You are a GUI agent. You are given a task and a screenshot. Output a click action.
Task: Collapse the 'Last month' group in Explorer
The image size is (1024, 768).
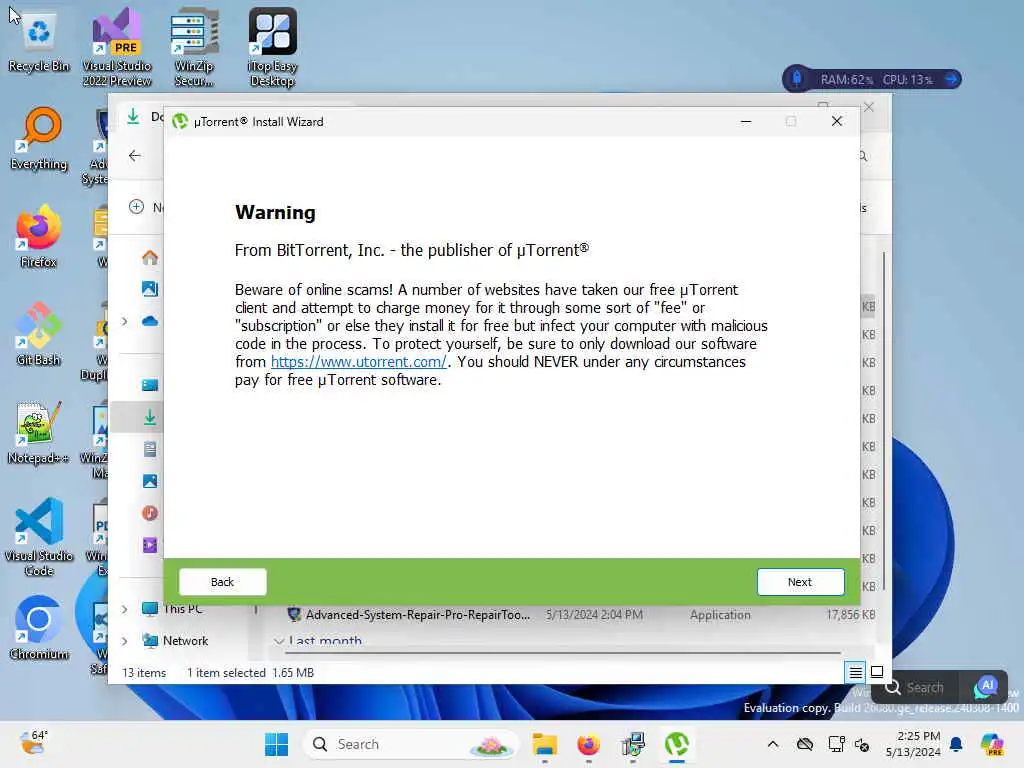coord(279,641)
